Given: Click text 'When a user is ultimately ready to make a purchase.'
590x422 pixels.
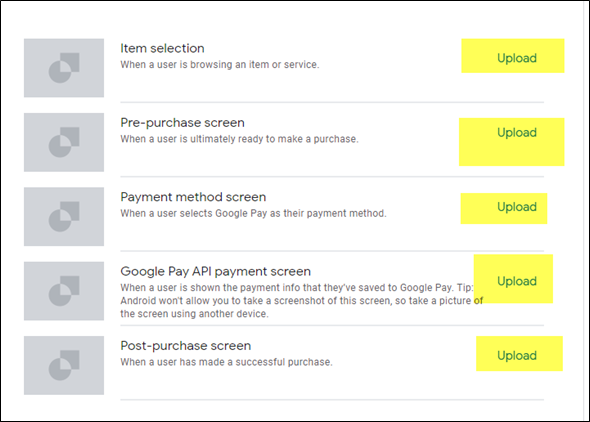Looking at the screenshot, I should (239, 139).
